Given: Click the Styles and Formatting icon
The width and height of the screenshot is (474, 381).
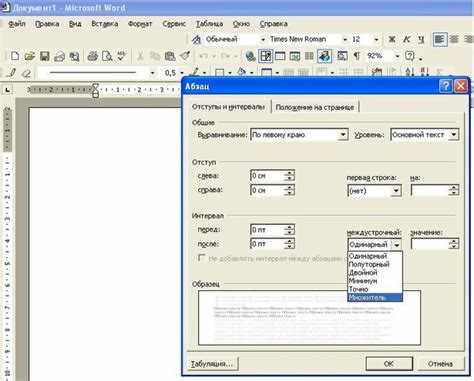Looking at the screenshot, I should [x=197, y=39].
